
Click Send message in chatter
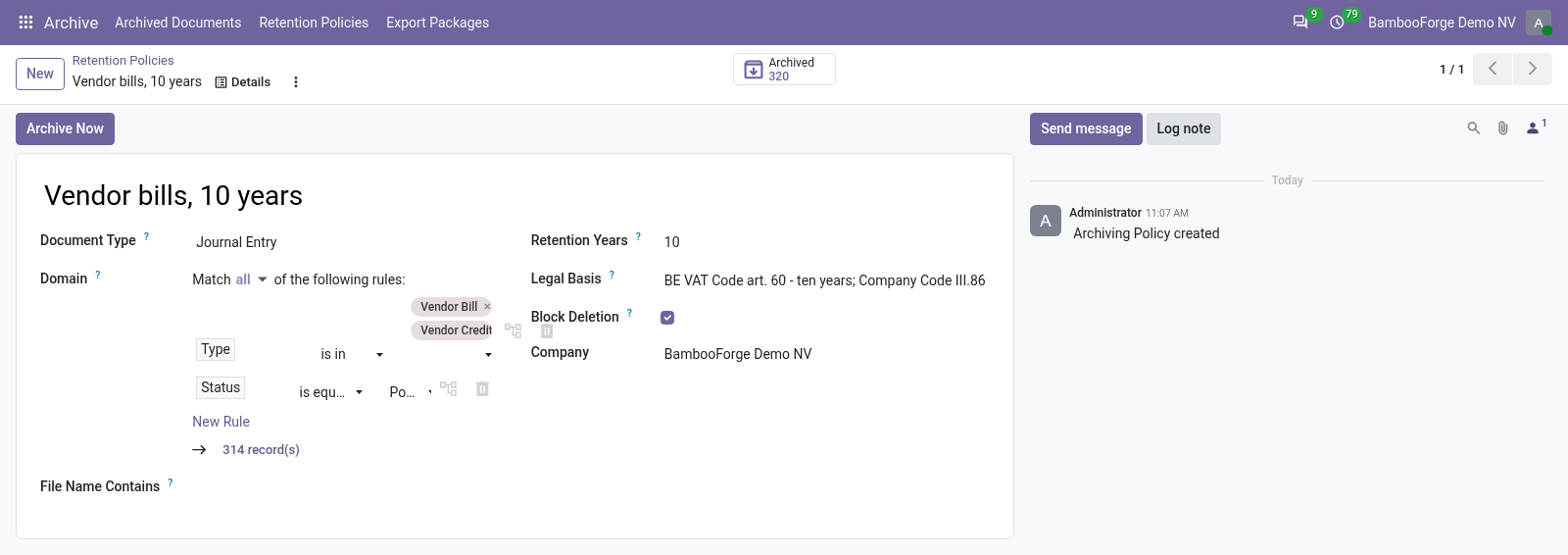pyautogui.click(x=1086, y=128)
